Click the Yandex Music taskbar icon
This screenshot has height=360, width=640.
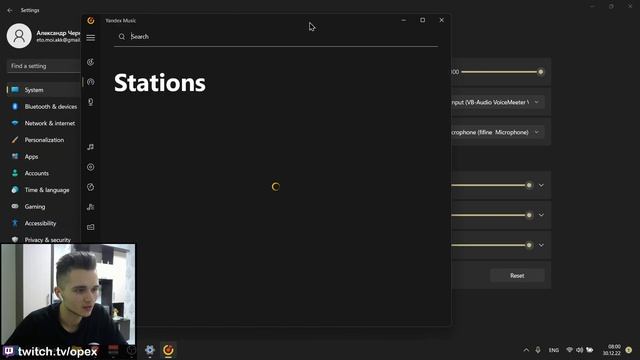pos(168,350)
